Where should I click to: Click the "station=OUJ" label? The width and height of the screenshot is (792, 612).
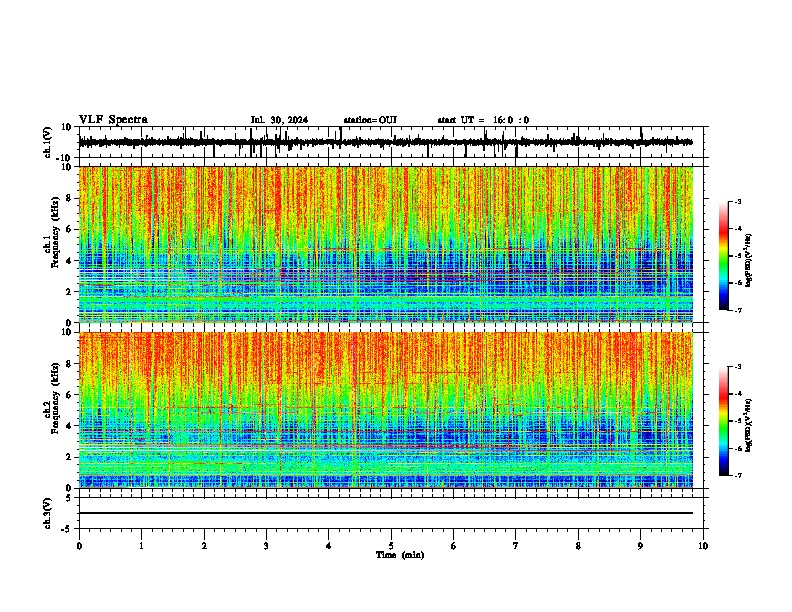(370, 120)
